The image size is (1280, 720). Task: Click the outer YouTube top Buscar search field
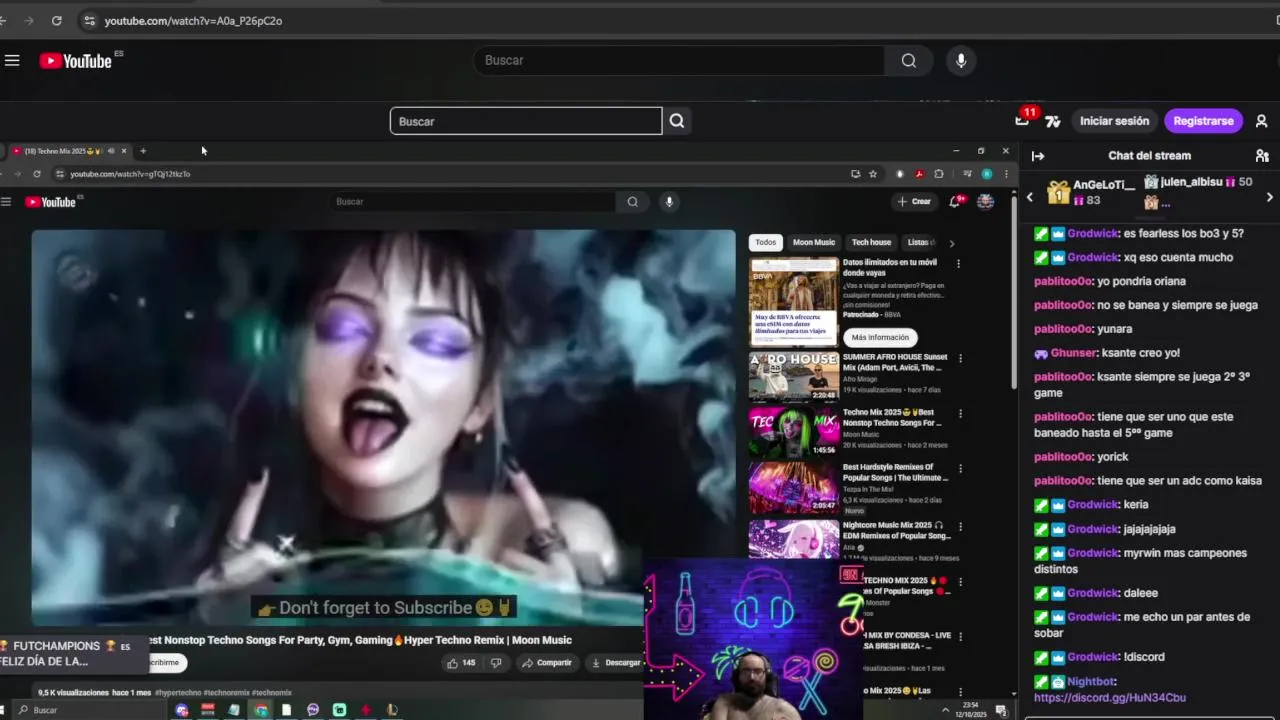click(x=679, y=60)
